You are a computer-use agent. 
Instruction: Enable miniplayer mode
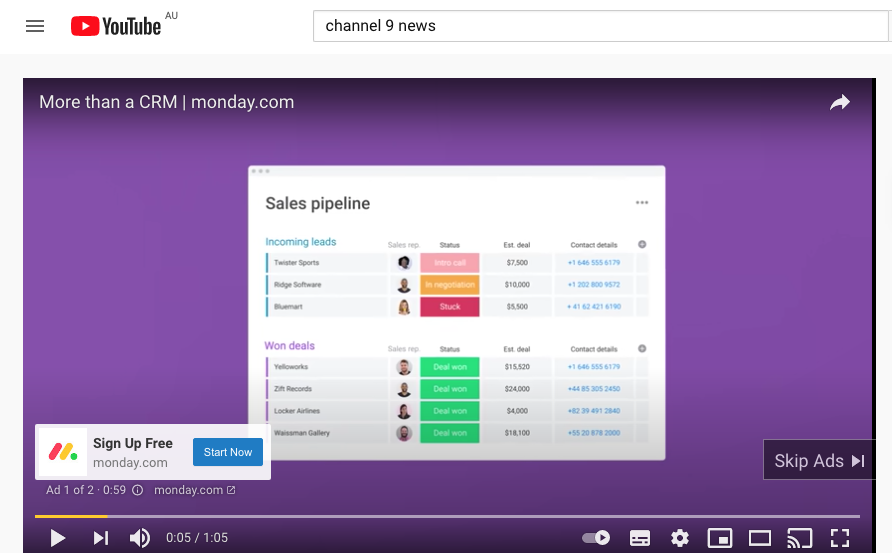[720, 538]
